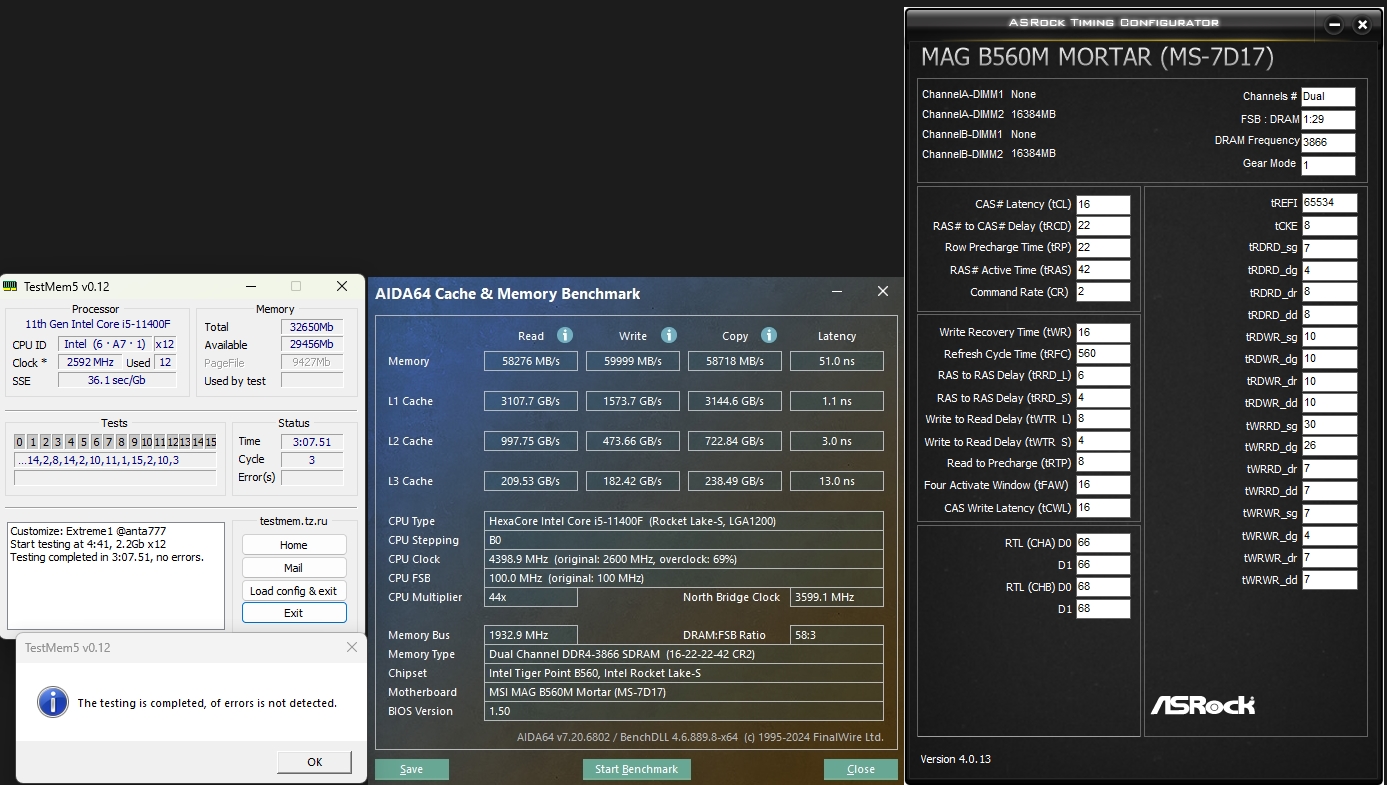
Task: Select the tWRWR_dg field
Action: [1330, 536]
